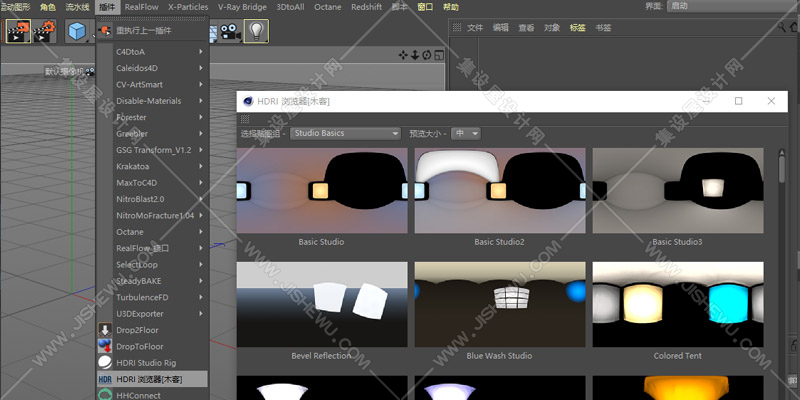Click the HDR icon of the HDRI 浏览器 entry

point(105,379)
